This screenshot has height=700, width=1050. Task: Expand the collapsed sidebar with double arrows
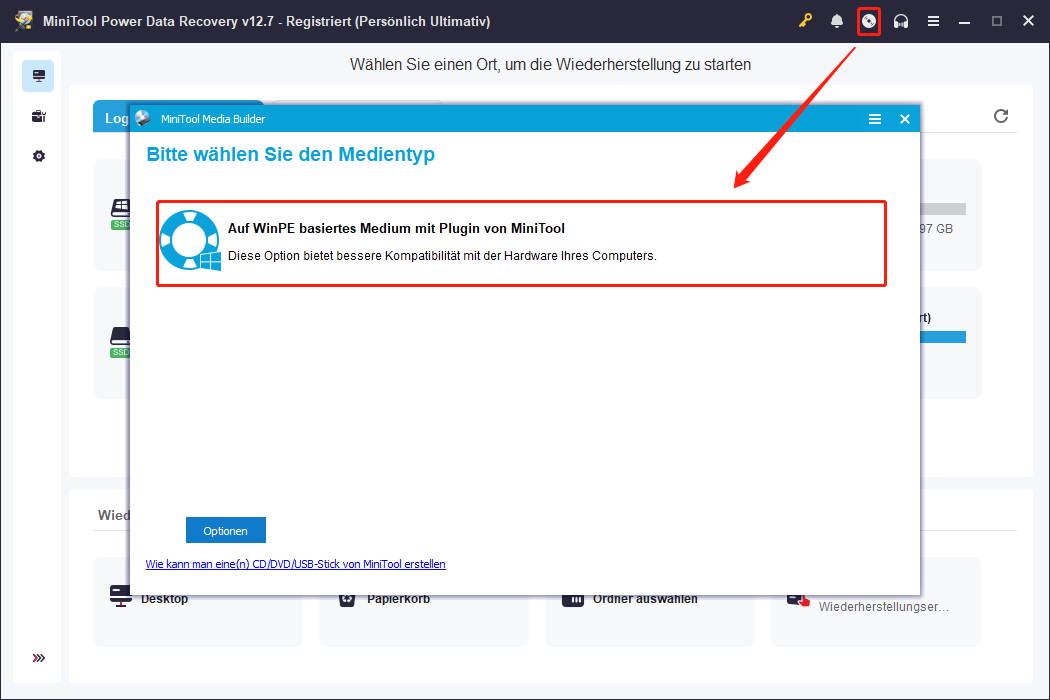click(38, 657)
